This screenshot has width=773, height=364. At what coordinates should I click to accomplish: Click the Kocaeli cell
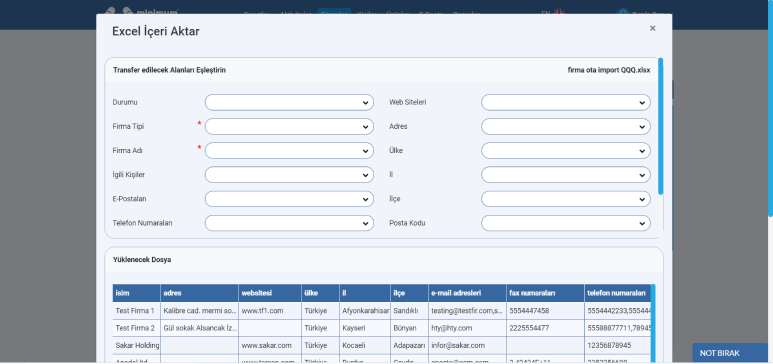(365, 345)
